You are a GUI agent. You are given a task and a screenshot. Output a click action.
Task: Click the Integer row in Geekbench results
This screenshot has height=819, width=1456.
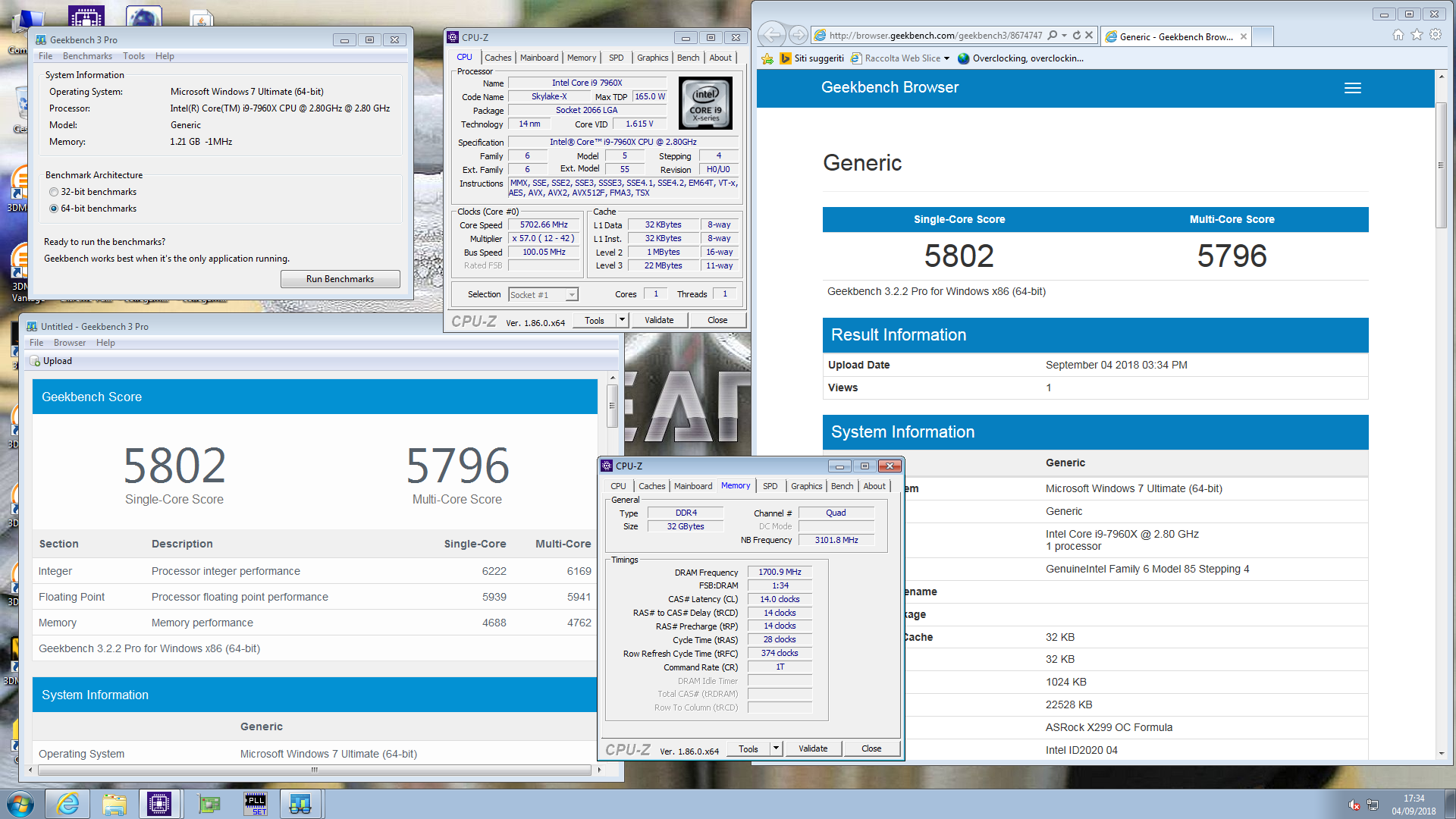click(x=315, y=571)
